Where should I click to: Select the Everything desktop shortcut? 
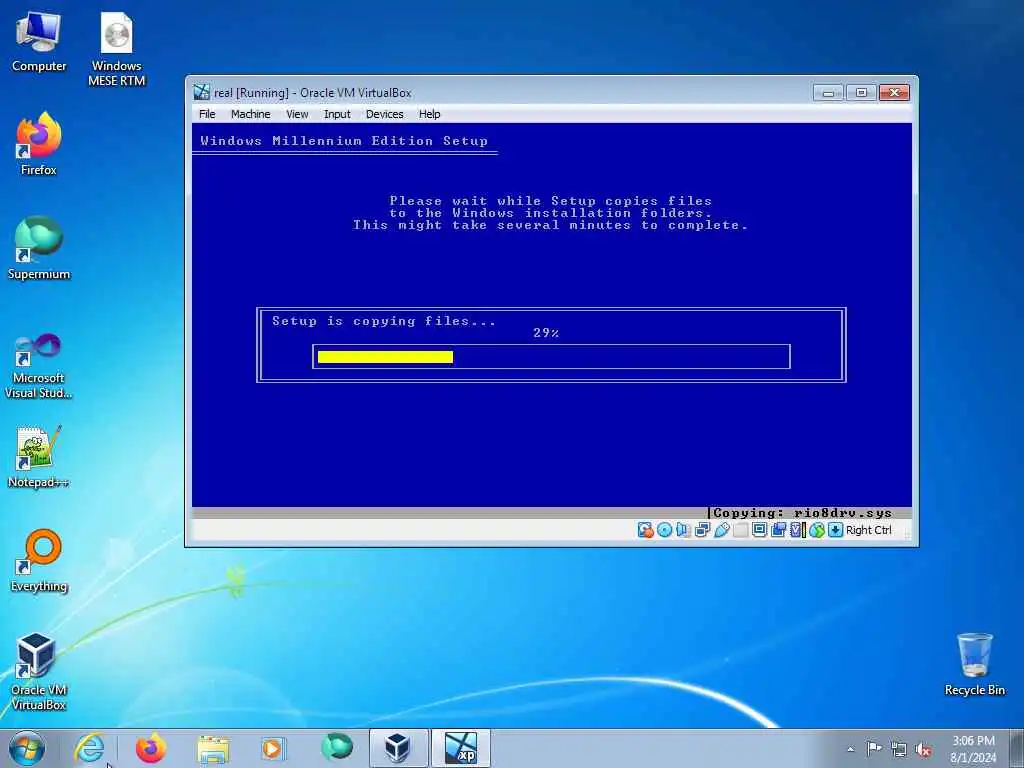click(x=39, y=560)
